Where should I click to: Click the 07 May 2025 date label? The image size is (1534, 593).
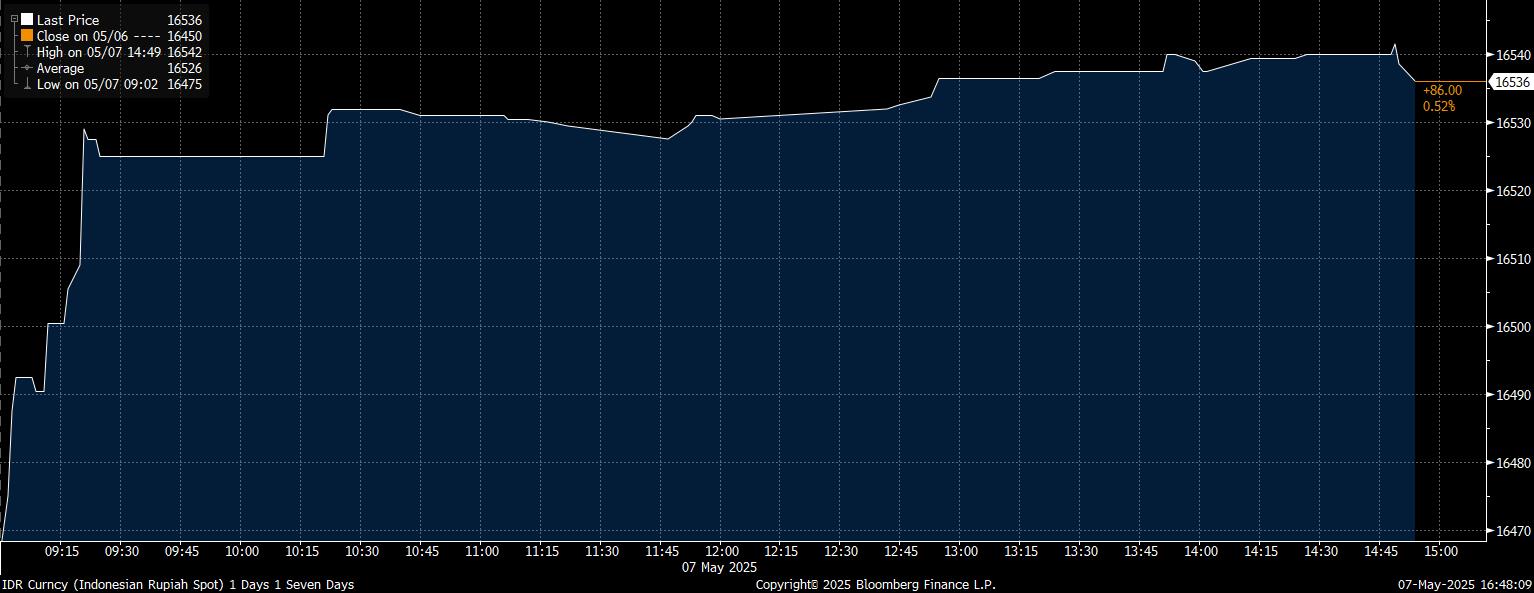coord(719,567)
